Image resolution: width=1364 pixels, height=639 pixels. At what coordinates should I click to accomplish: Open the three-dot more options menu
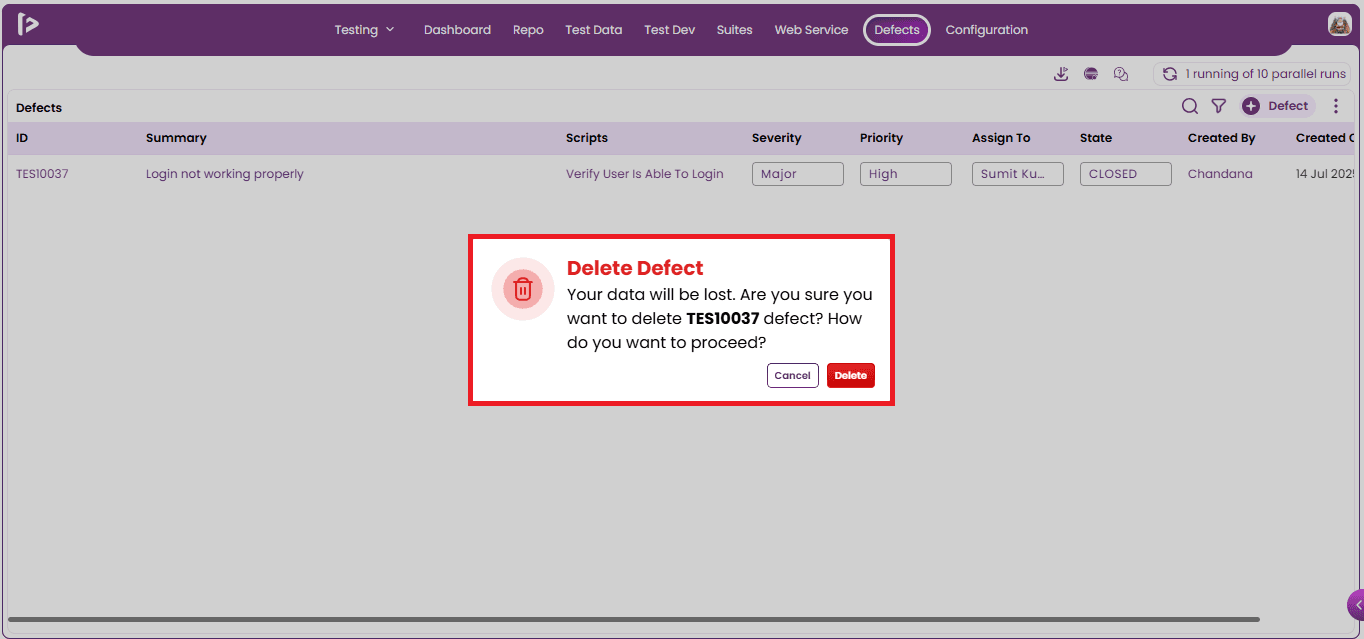[1336, 106]
